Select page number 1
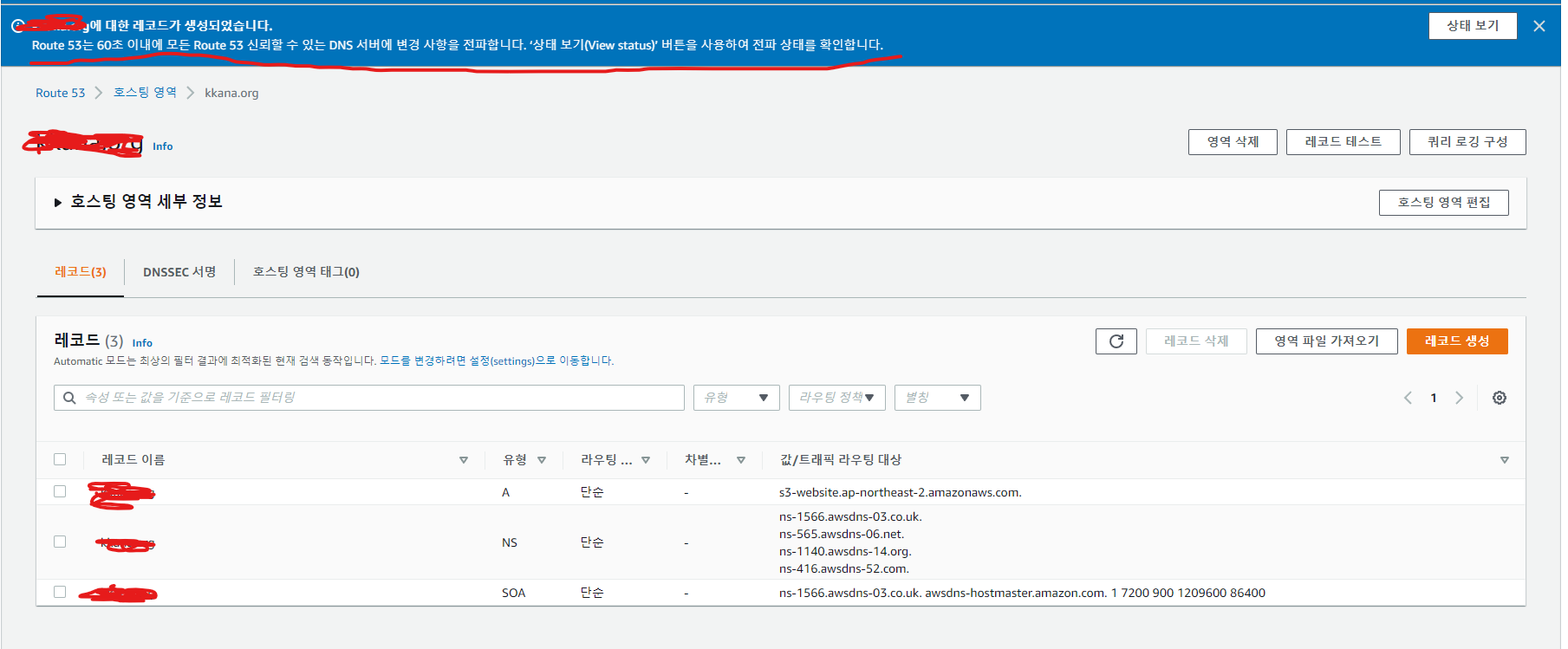The width and height of the screenshot is (1568, 649). (x=1434, y=398)
